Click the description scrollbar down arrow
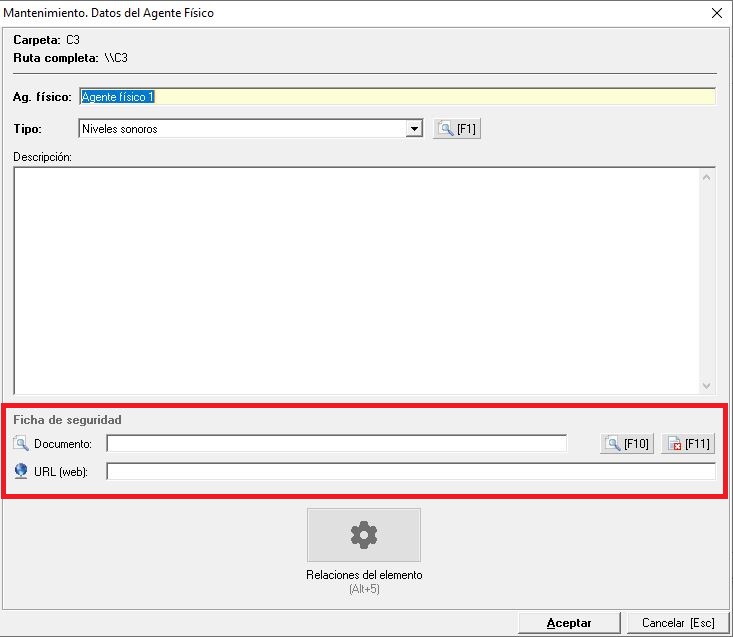Image resolution: width=733 pixels, height=637 pixels. tap(706, 386)
